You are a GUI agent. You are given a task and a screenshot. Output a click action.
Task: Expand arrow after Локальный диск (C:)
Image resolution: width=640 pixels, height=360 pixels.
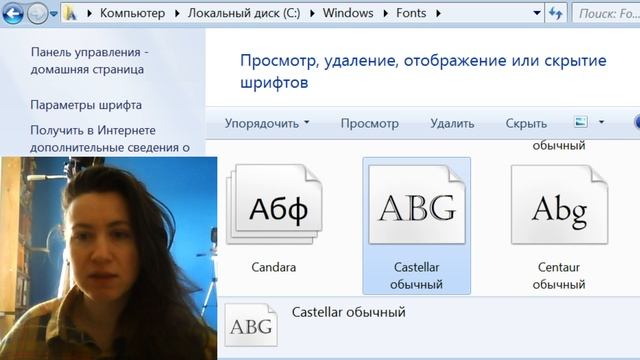312,13
